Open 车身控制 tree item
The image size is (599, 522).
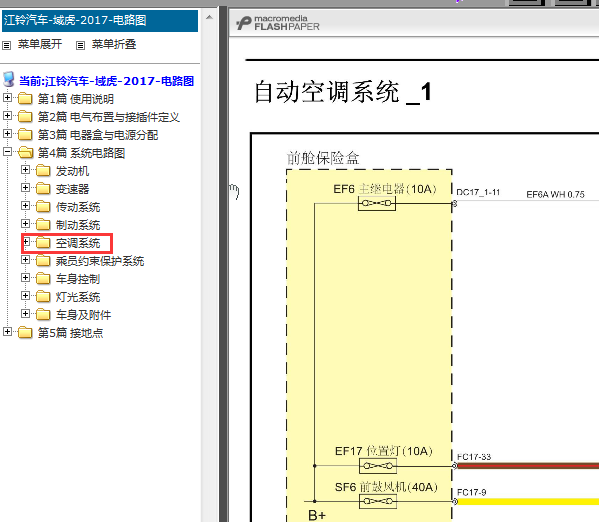coord(78,279)
